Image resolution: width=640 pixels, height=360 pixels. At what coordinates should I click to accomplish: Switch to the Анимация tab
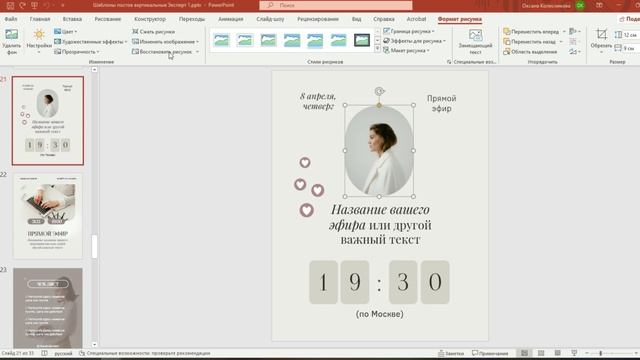(x=231, y=19)
